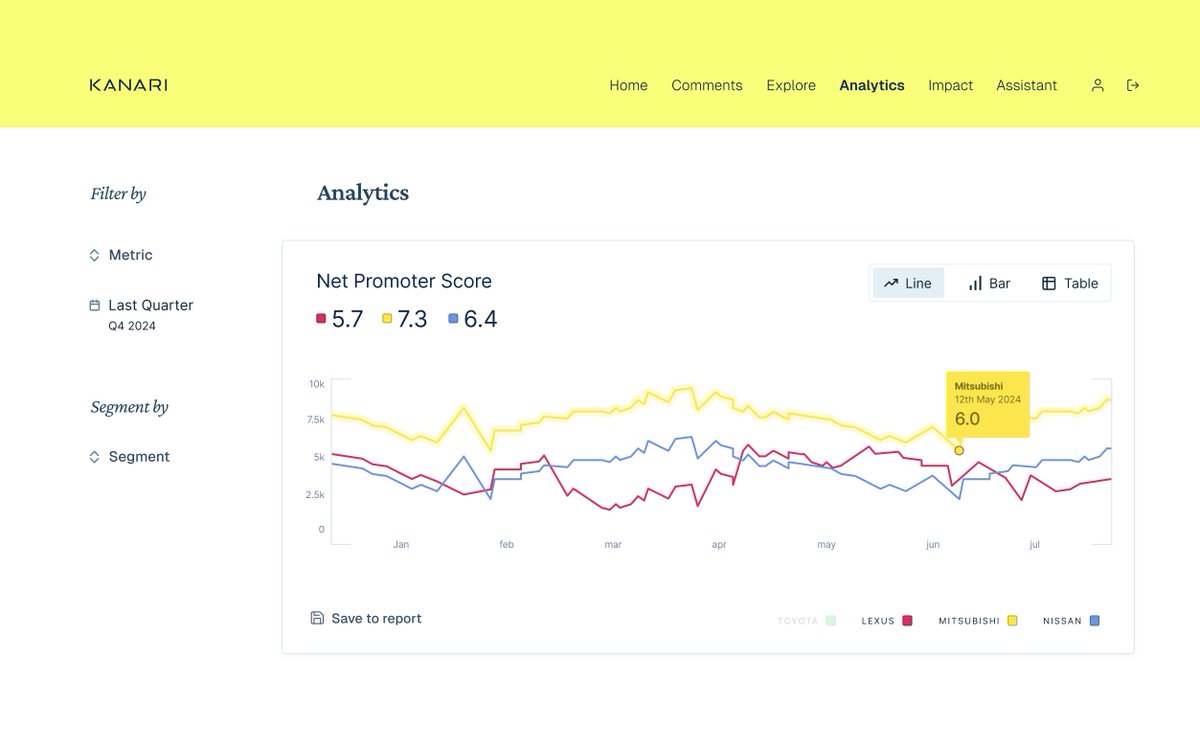Click the KANARI logo
The image size is (1200, 750).
point(128,85)
